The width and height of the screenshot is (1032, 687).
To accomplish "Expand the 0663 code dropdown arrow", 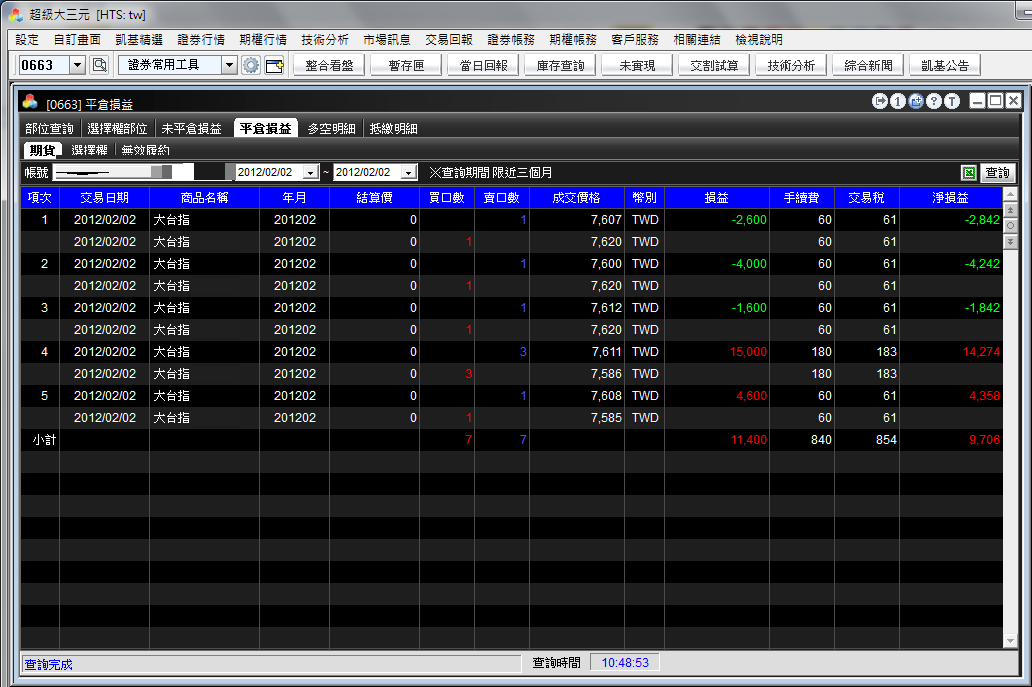I will click(77, 64).
